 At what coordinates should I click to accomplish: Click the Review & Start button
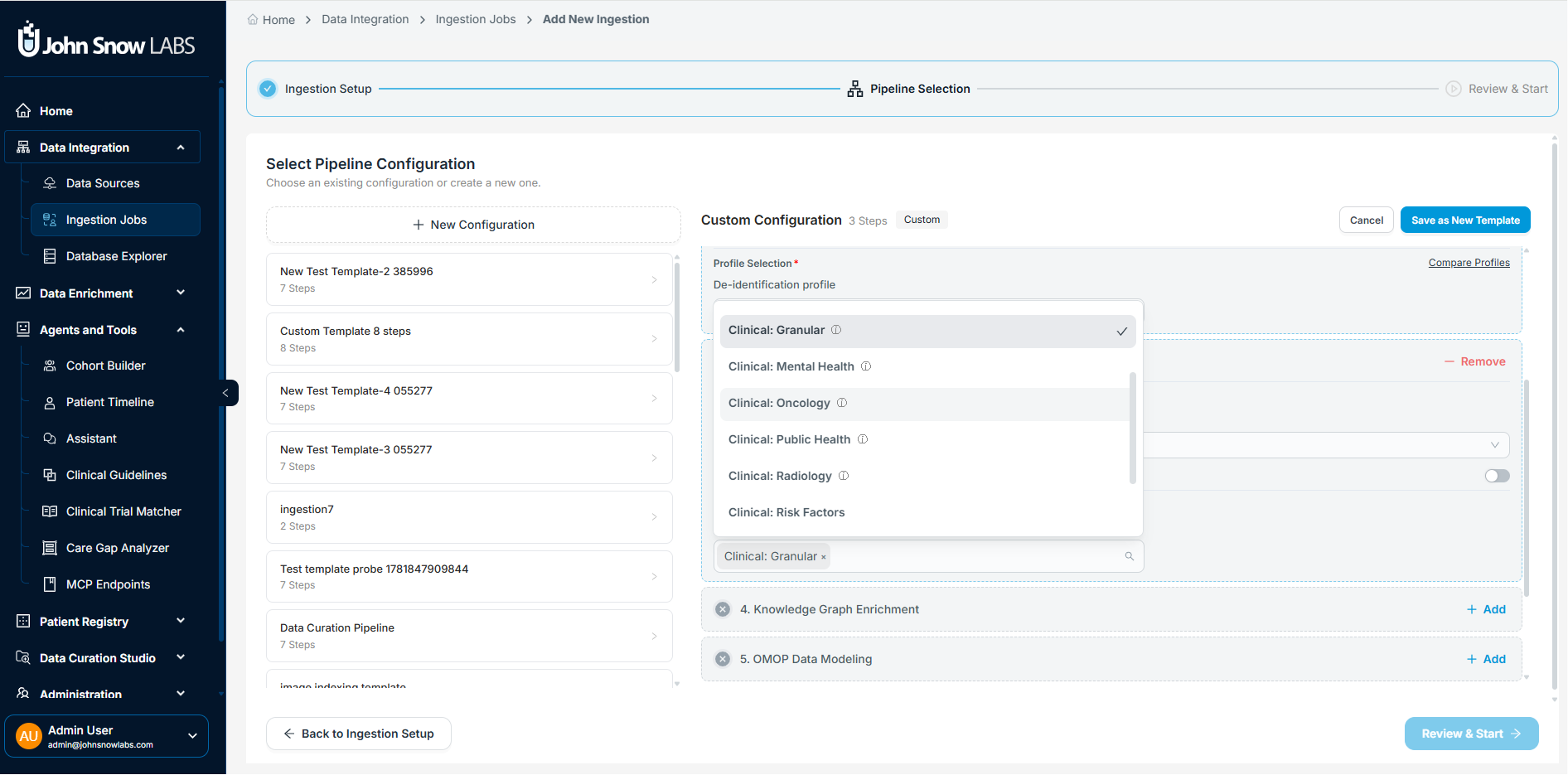coord(1471,734)
